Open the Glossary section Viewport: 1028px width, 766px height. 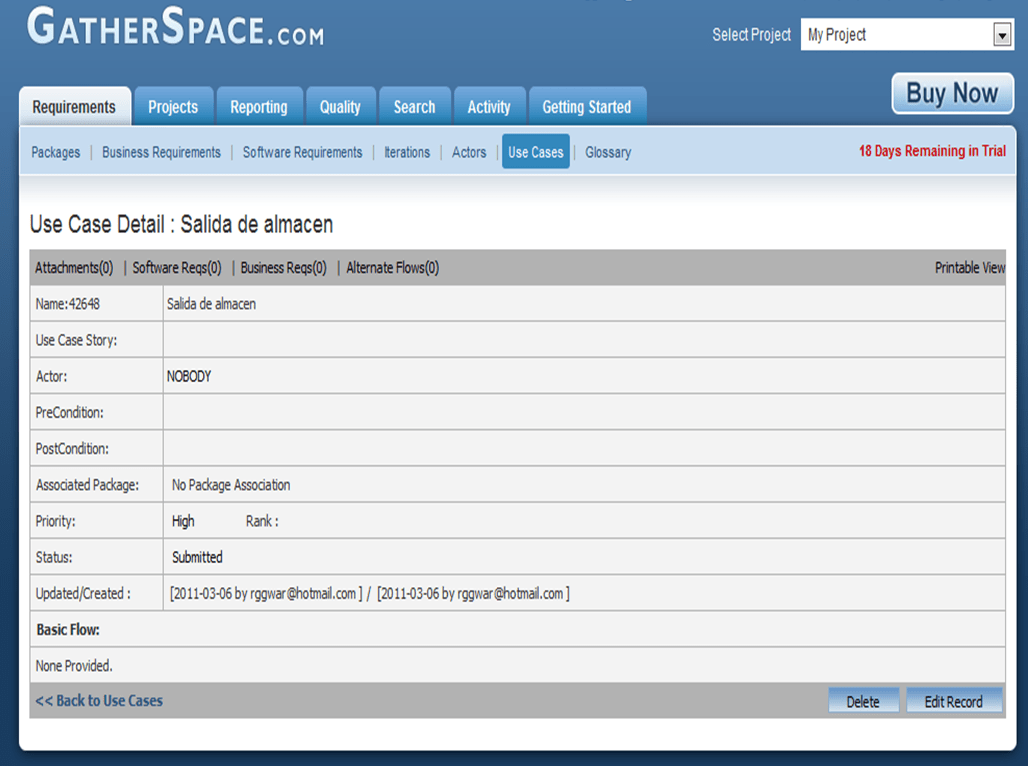pos(608,152)
